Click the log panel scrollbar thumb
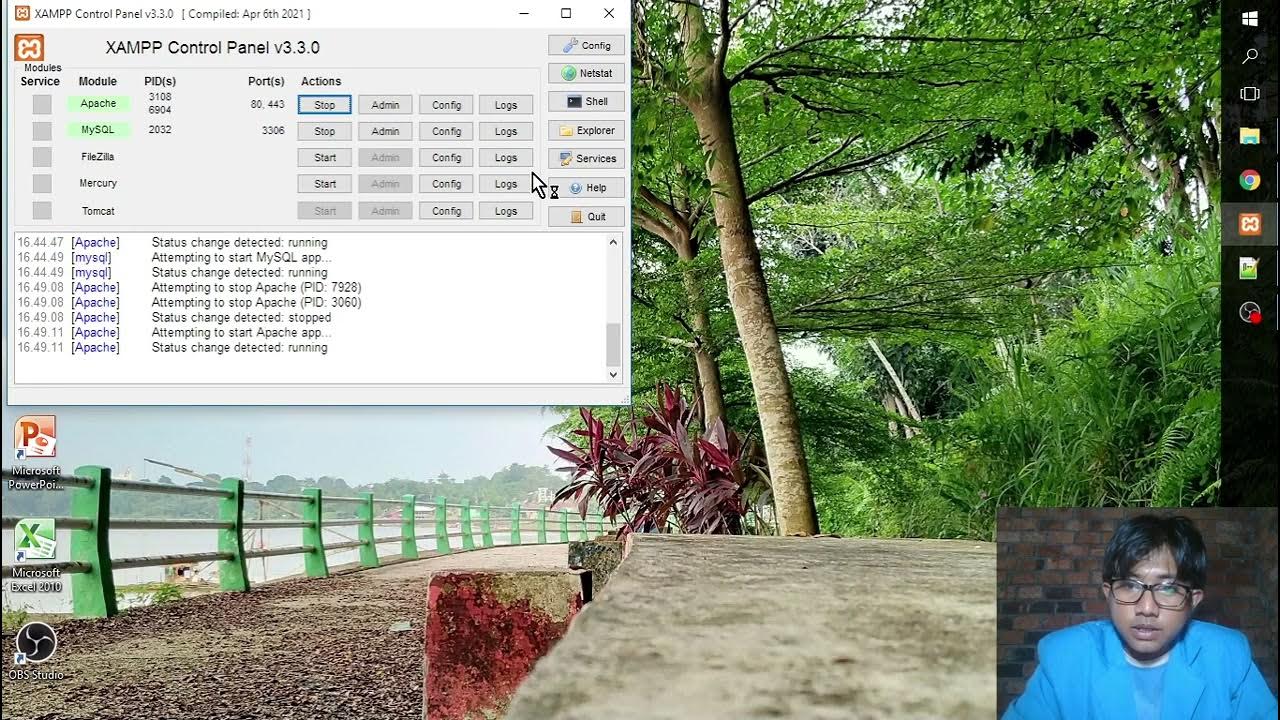The width and height of the screenshot is (1280, 720). 613,344
